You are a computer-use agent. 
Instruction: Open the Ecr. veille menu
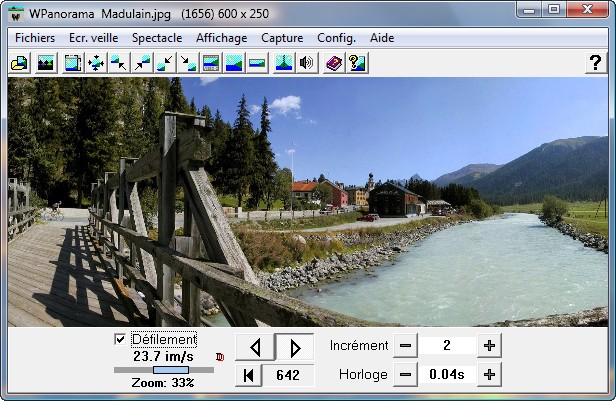tap(94, 38)
